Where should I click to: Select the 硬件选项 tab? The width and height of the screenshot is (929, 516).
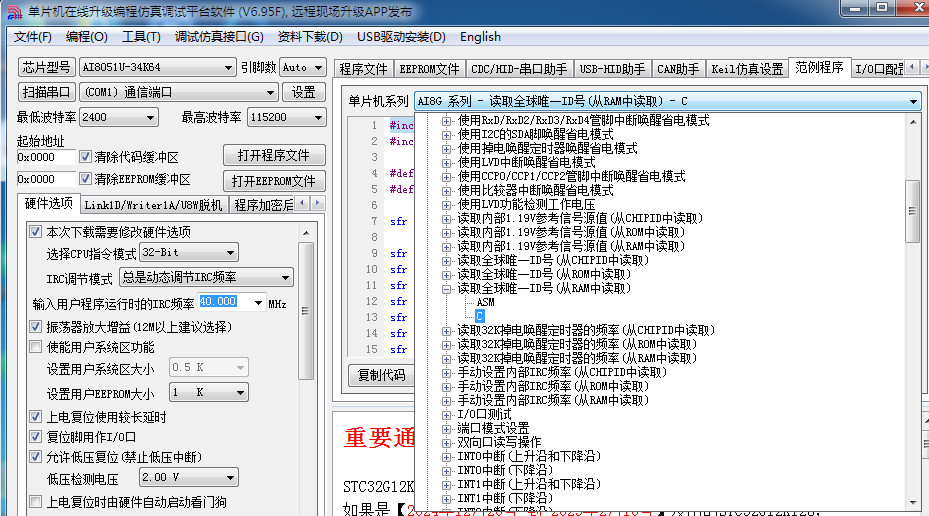(x=49, y=203)
